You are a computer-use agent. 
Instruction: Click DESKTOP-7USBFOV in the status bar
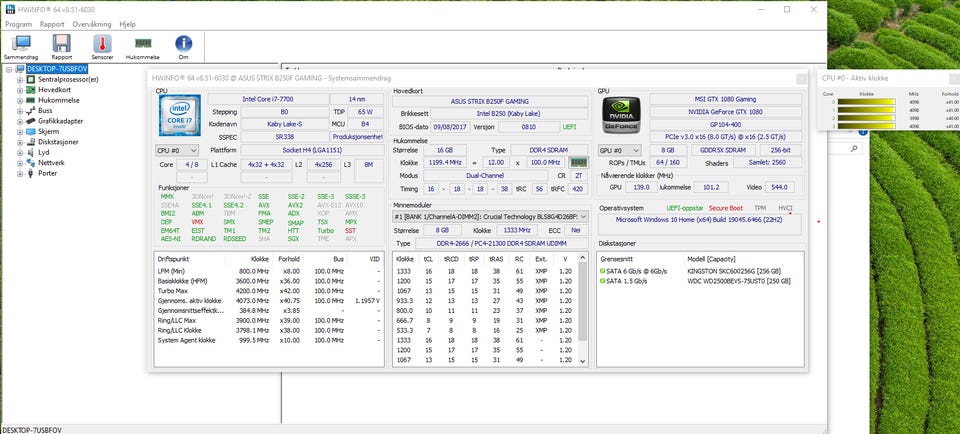click(32, 430)
